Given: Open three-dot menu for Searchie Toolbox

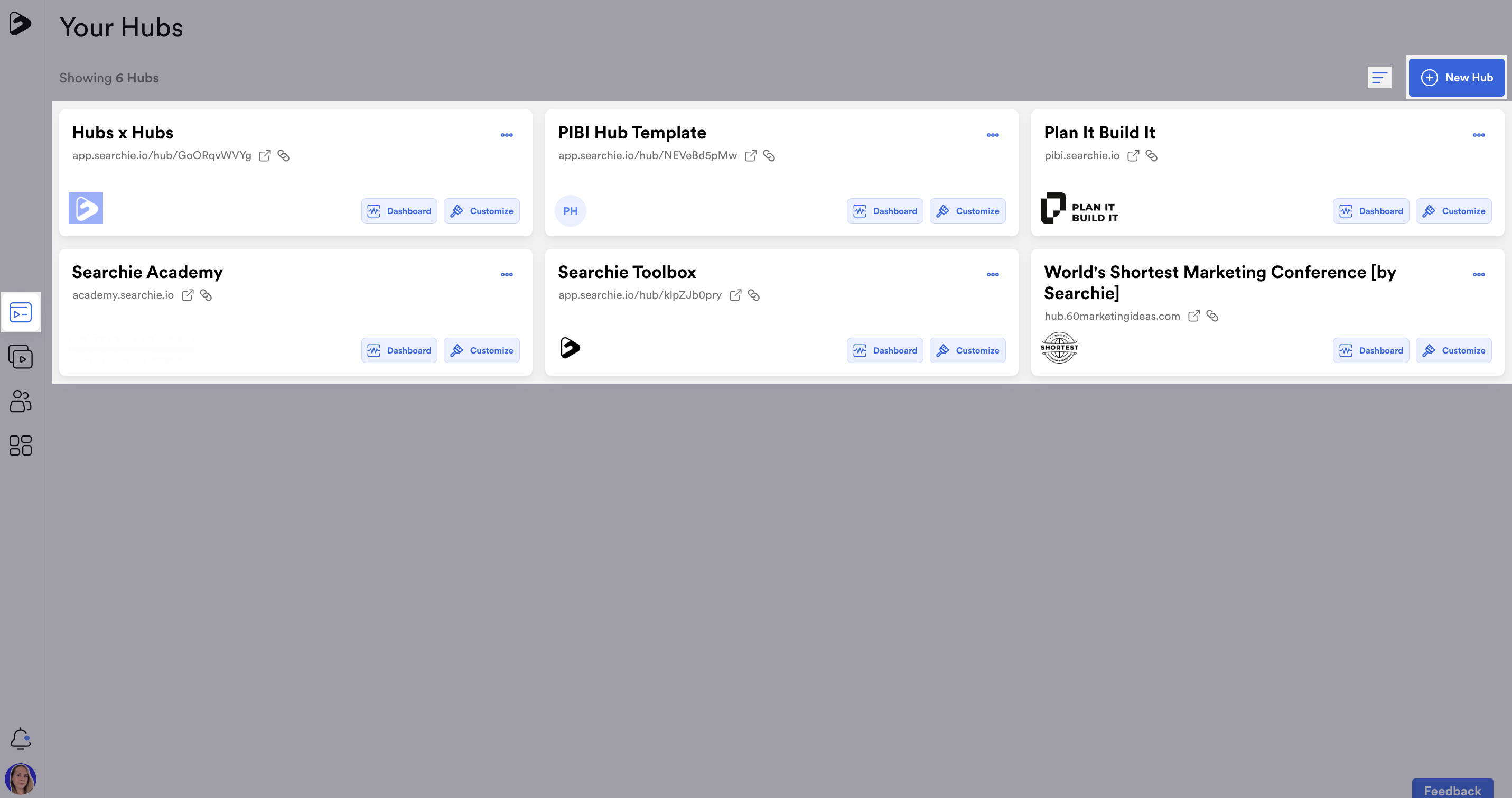Looking at the screenshot, I should pos(993,274).
